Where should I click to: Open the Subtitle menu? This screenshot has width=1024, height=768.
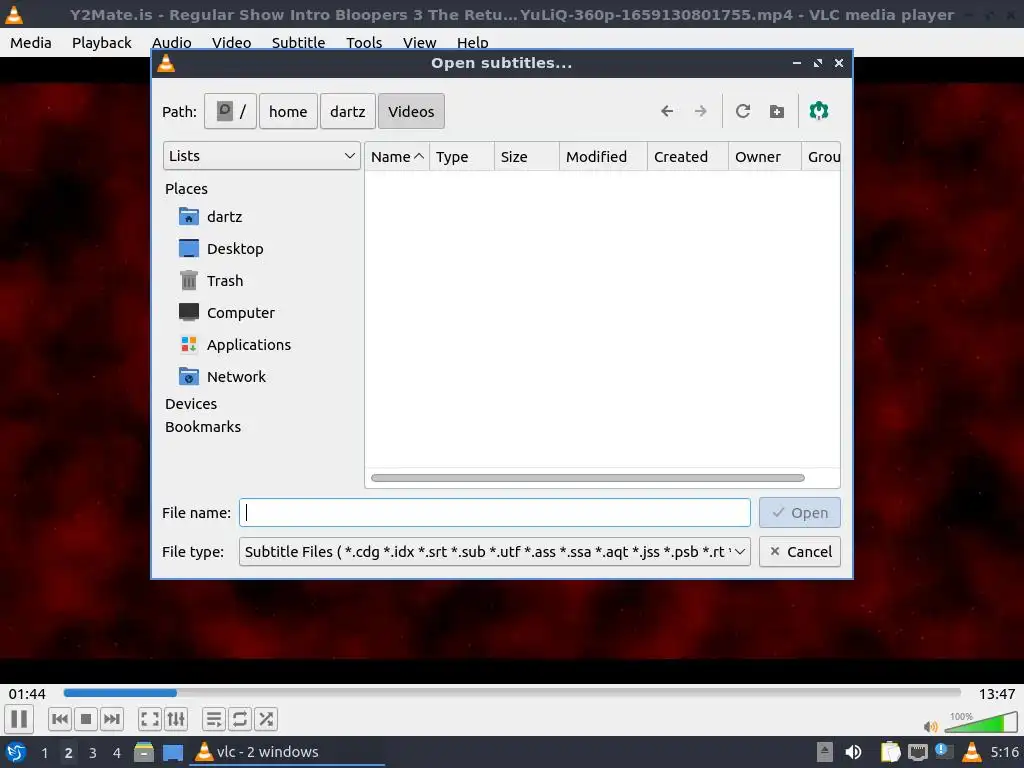tap(298, 42)
